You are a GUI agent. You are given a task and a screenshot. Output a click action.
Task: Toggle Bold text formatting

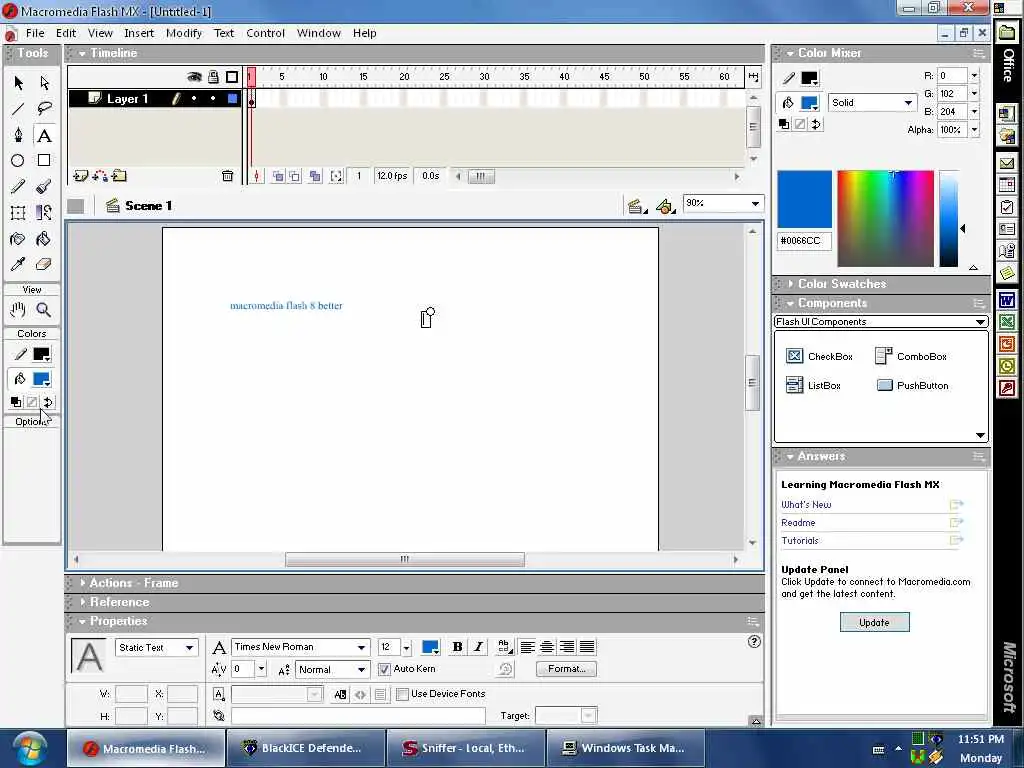tap(458, 647)
